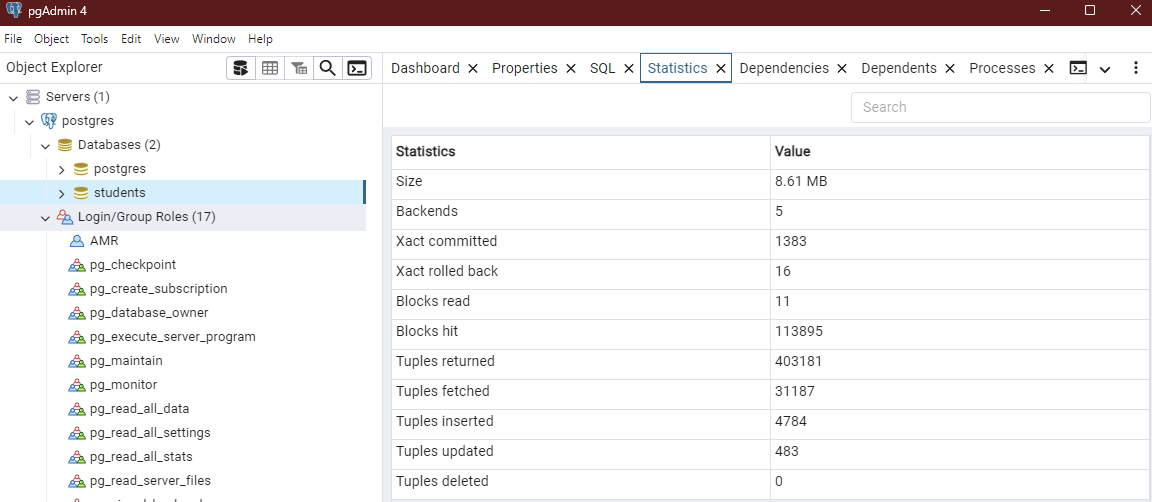This screenshot has height=502, width=1152.
Task: Switch to the Dependencies tab
Action: pyautogui.click(x=784, y=68)
